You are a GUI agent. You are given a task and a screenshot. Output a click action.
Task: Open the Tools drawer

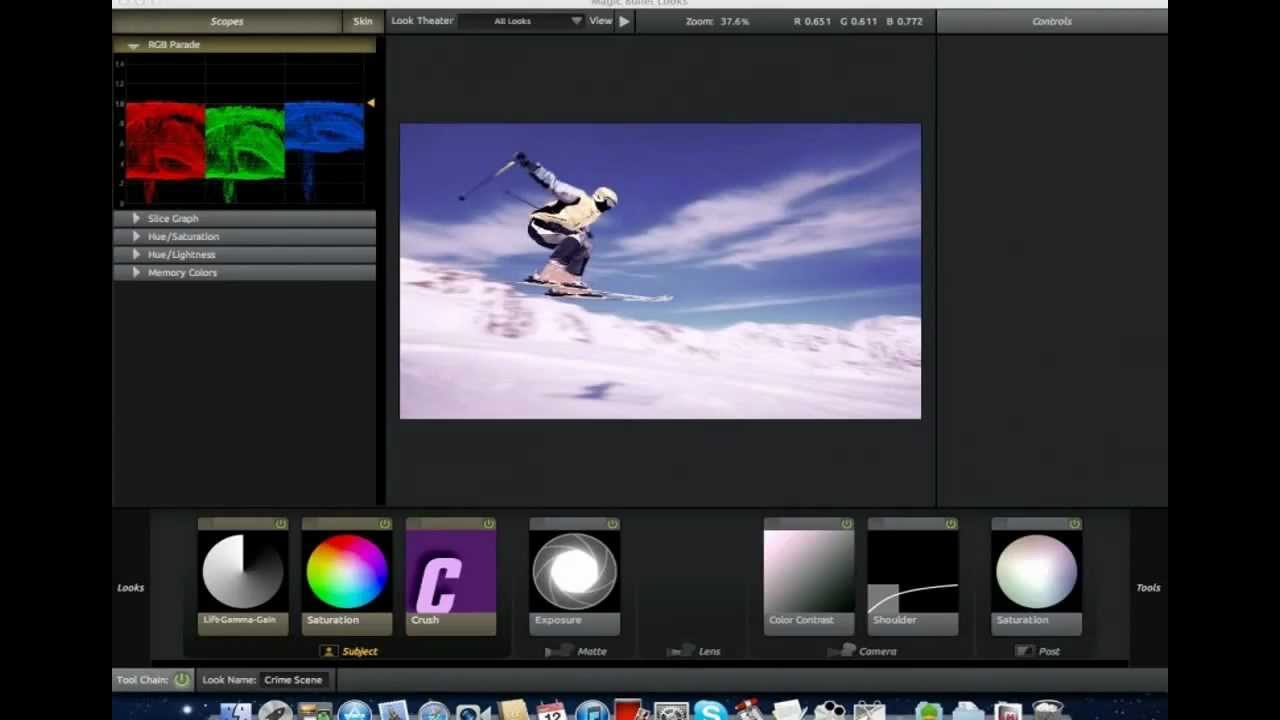(1148, 588)
